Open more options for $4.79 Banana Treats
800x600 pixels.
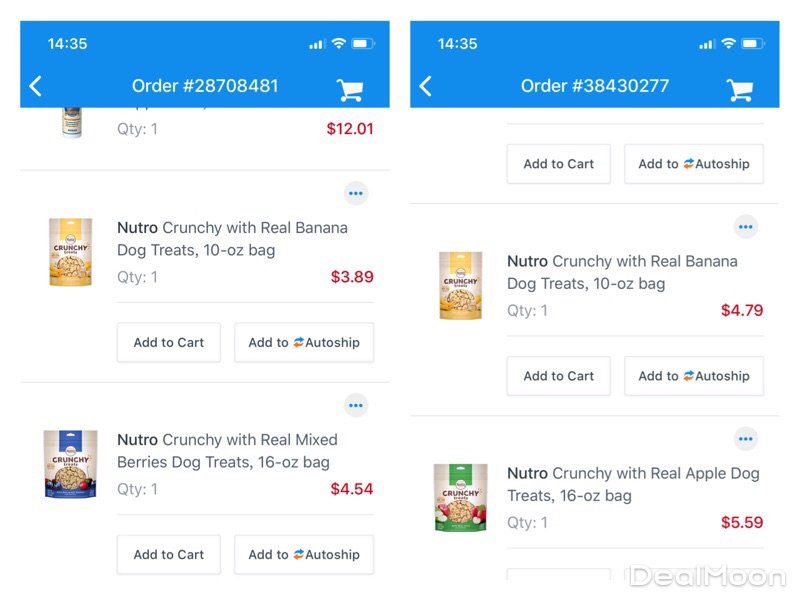click(745, 227)
